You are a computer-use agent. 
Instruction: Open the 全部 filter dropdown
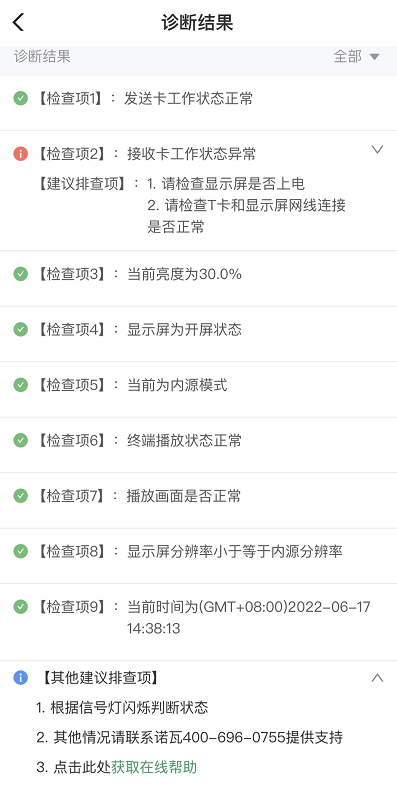[356, 57]
